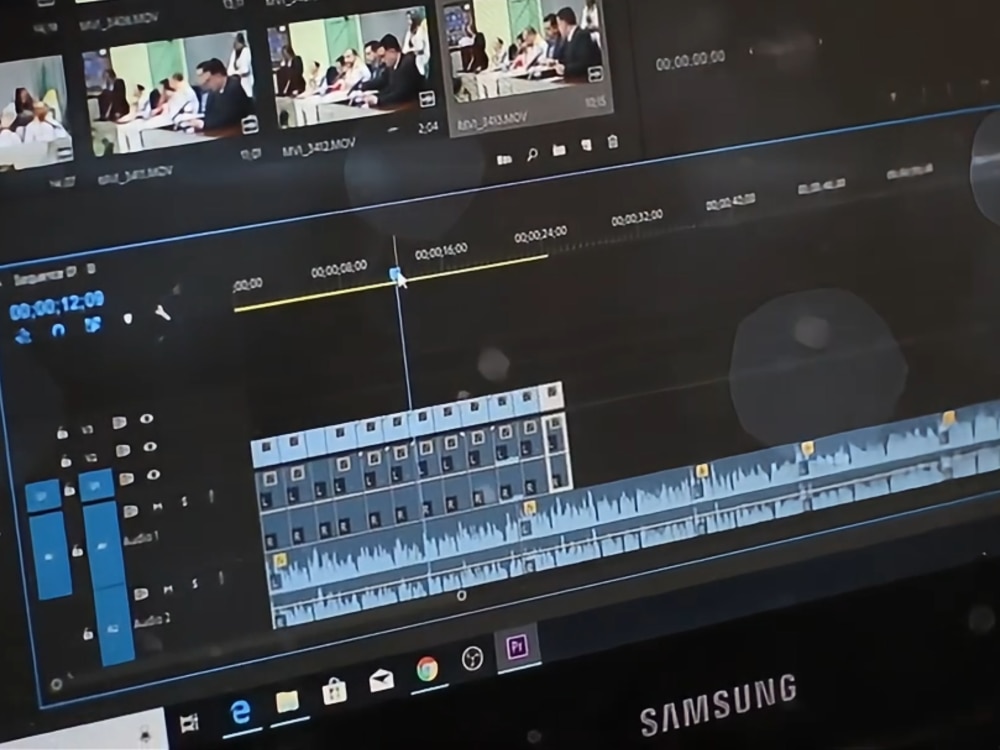Click source monitor timecode 00;00;00;00
Screen dimensions: 1000x750
click(690, 59)
